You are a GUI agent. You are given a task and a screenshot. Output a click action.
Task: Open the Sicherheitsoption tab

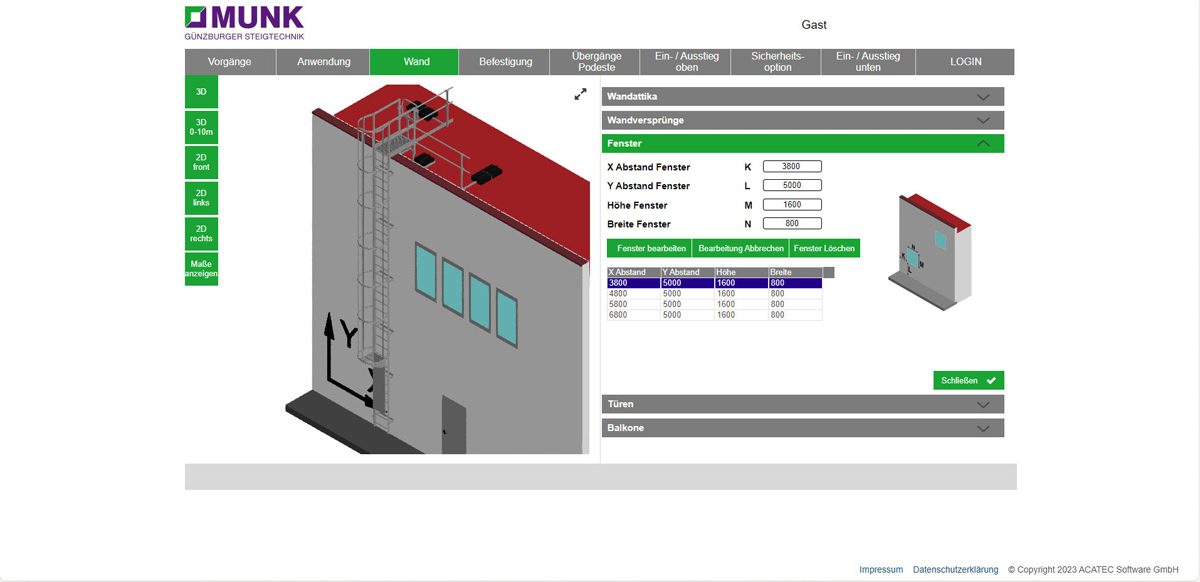[777, 62]
